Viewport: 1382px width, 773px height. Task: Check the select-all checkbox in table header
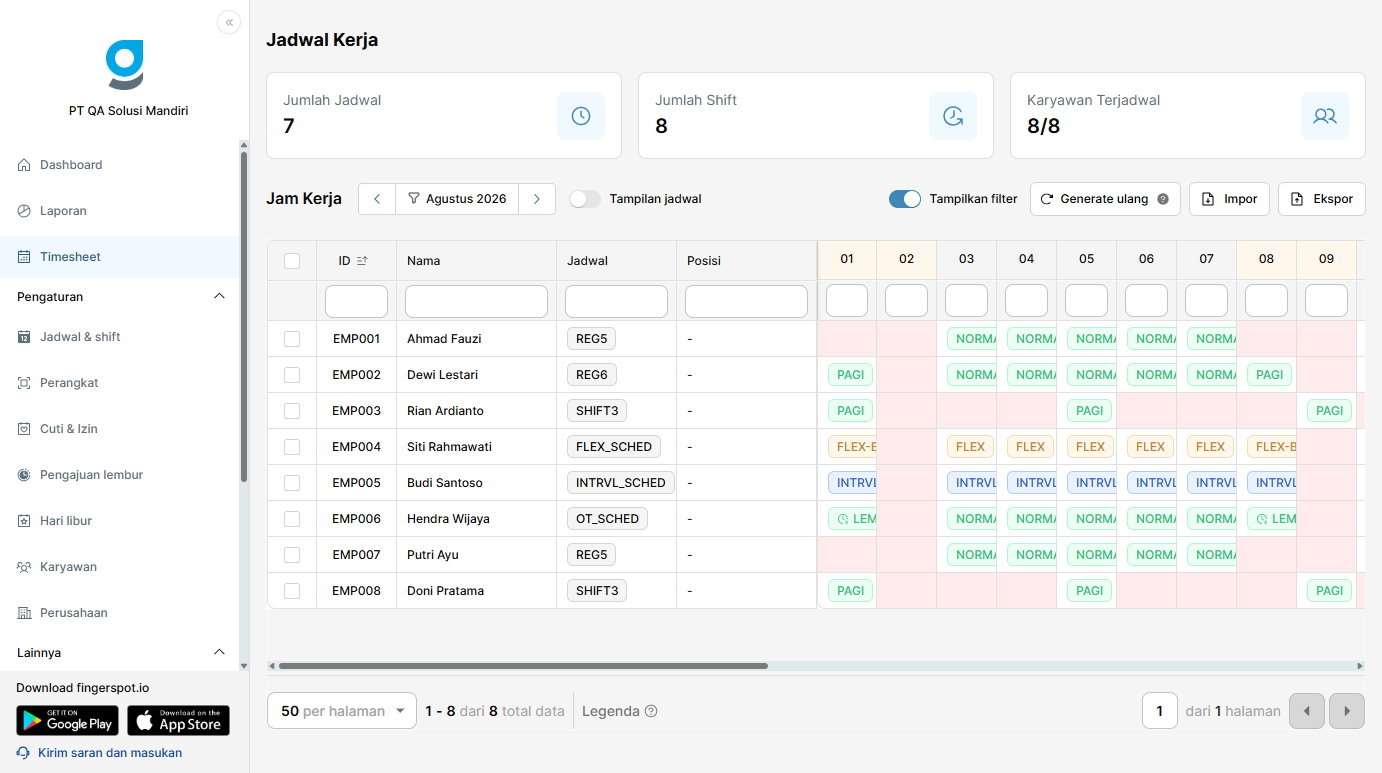pos(292,261)
